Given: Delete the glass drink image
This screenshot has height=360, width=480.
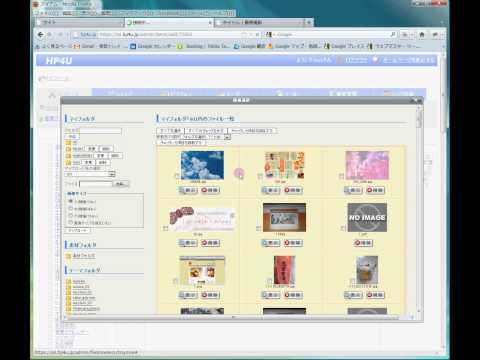Looking at the screenshot, I should 375,295.
